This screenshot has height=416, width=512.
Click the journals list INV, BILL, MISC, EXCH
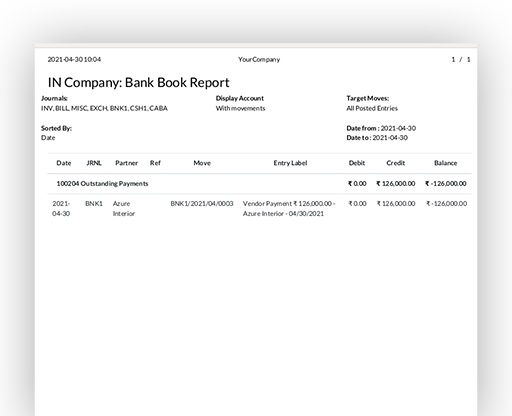(x=104, y=108)
